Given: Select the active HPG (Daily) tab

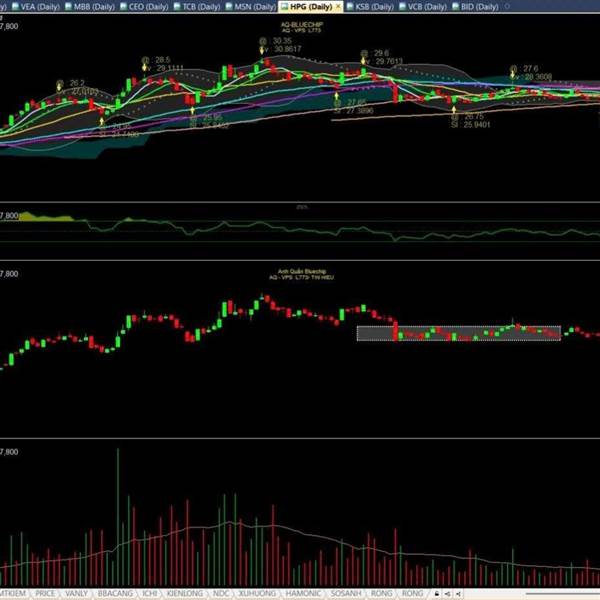Looking at the screenshot, I should [311, 7].
